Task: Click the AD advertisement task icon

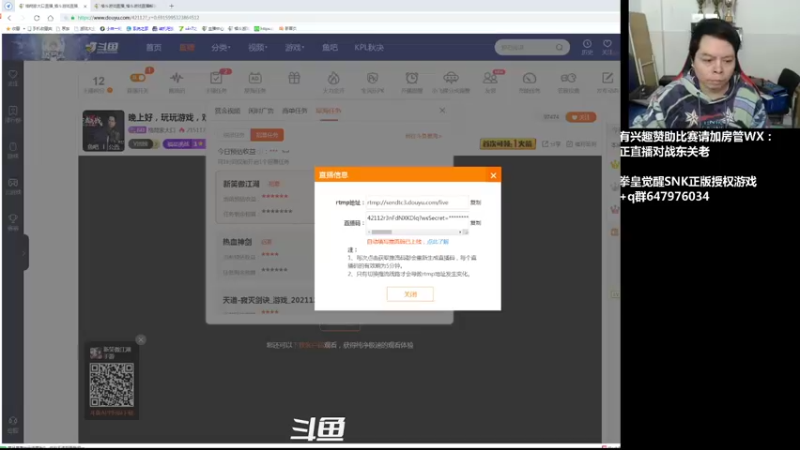Action: point(255,78)
